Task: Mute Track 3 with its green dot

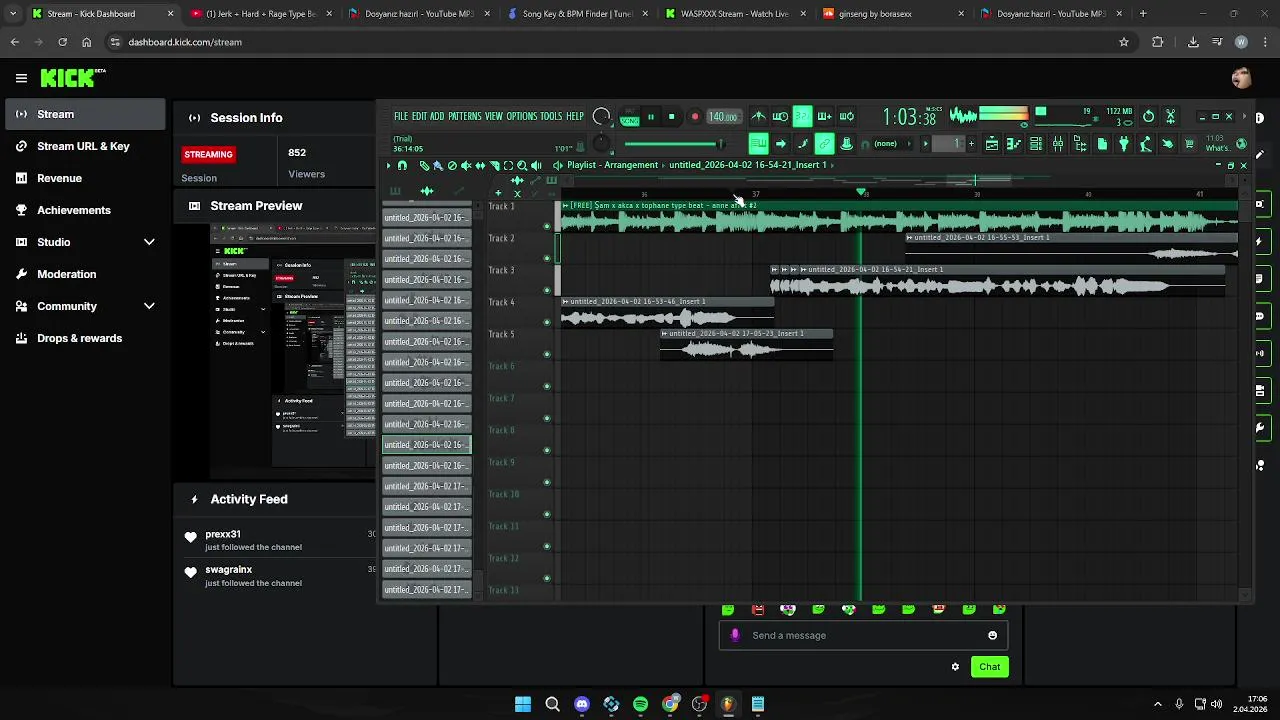Action: (546, 290)
